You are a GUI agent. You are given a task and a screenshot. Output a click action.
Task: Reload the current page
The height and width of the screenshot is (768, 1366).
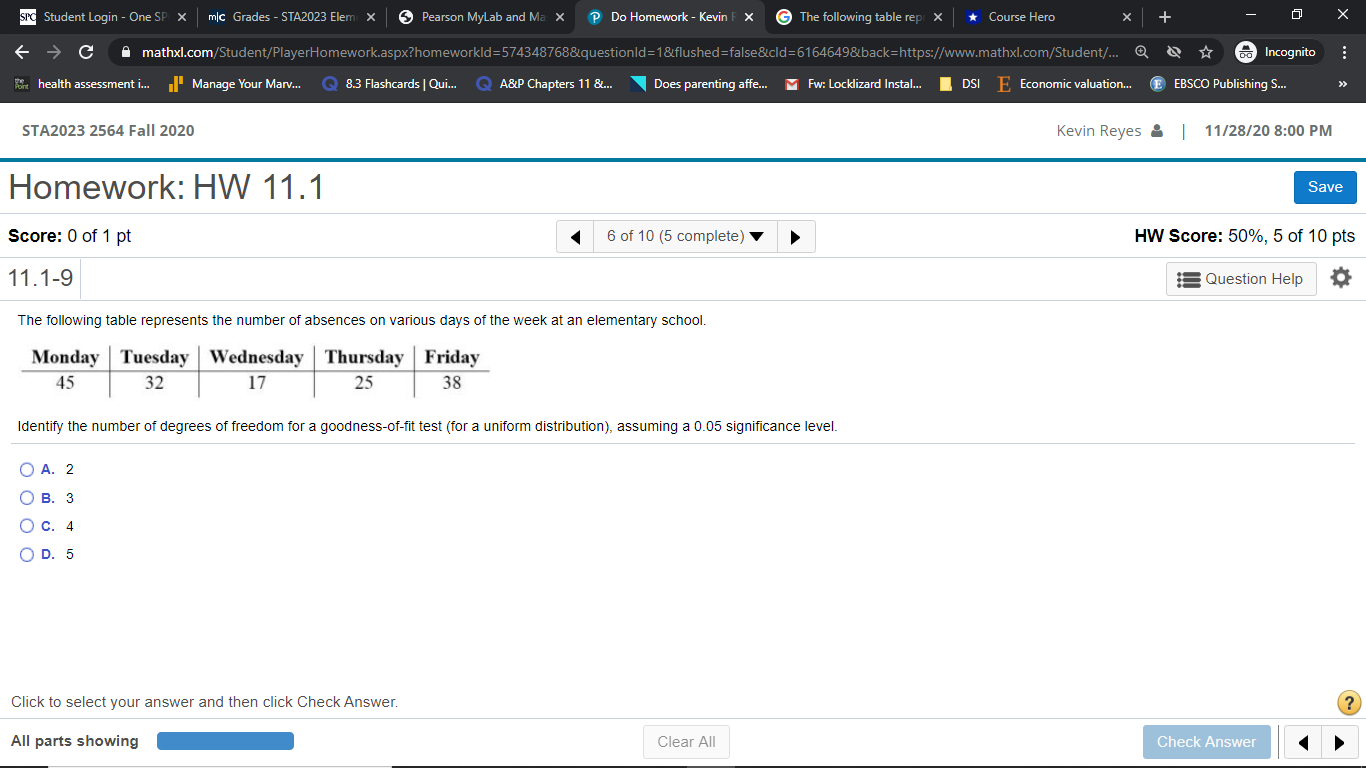click(86, 52)
